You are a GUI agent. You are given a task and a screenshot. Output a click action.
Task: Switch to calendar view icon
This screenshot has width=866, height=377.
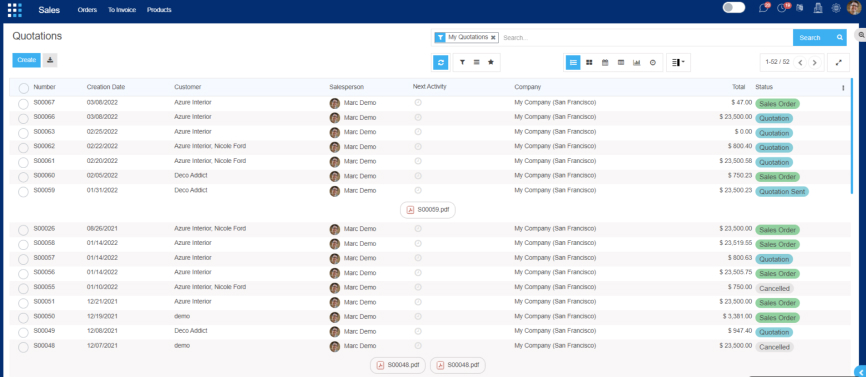(605, 63)
